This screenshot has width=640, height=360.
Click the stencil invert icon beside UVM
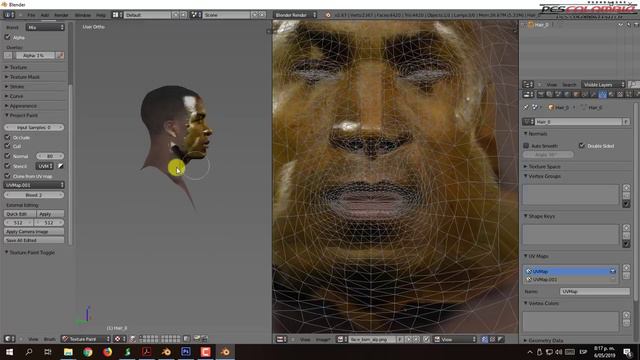(60, 166)
